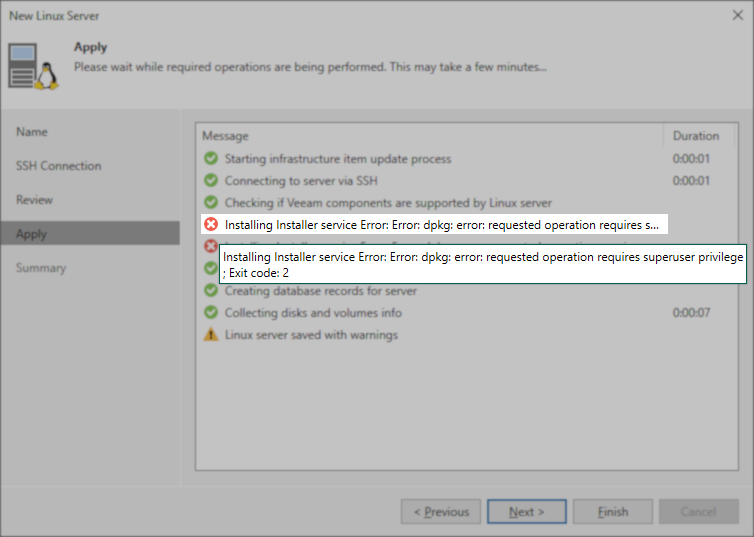Click the disabled Cancel button
The height and width of the screenshot is (537, 754).
pos(699,512)
